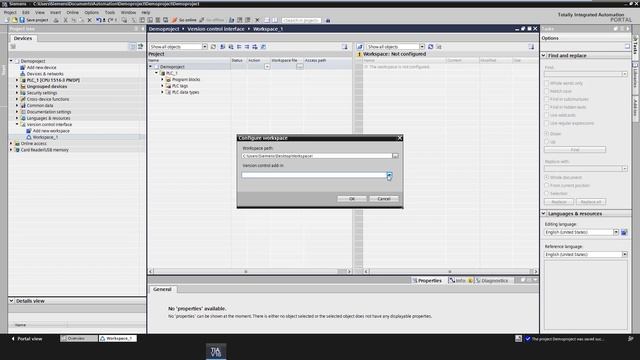Click Add new workspace in project tree
Image resolution: width=640 pixels, height=360 pixels.
(51, 131)
